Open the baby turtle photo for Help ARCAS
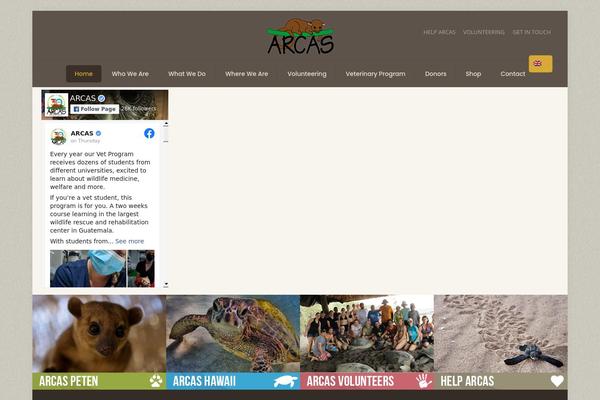 [x=501, y=333]
